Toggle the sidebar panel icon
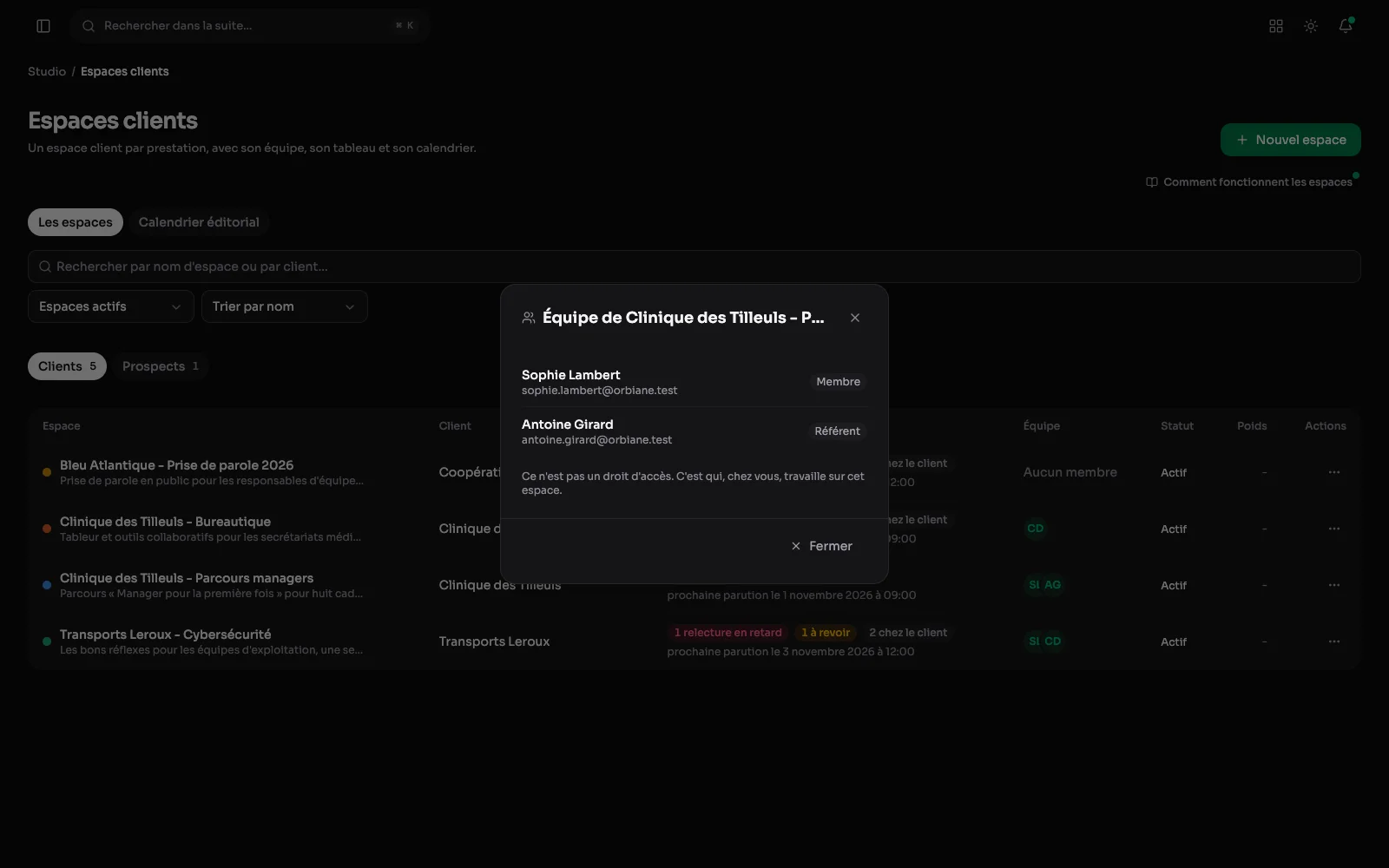This screenshot has height=868, width=1389. tap(43, 26)
